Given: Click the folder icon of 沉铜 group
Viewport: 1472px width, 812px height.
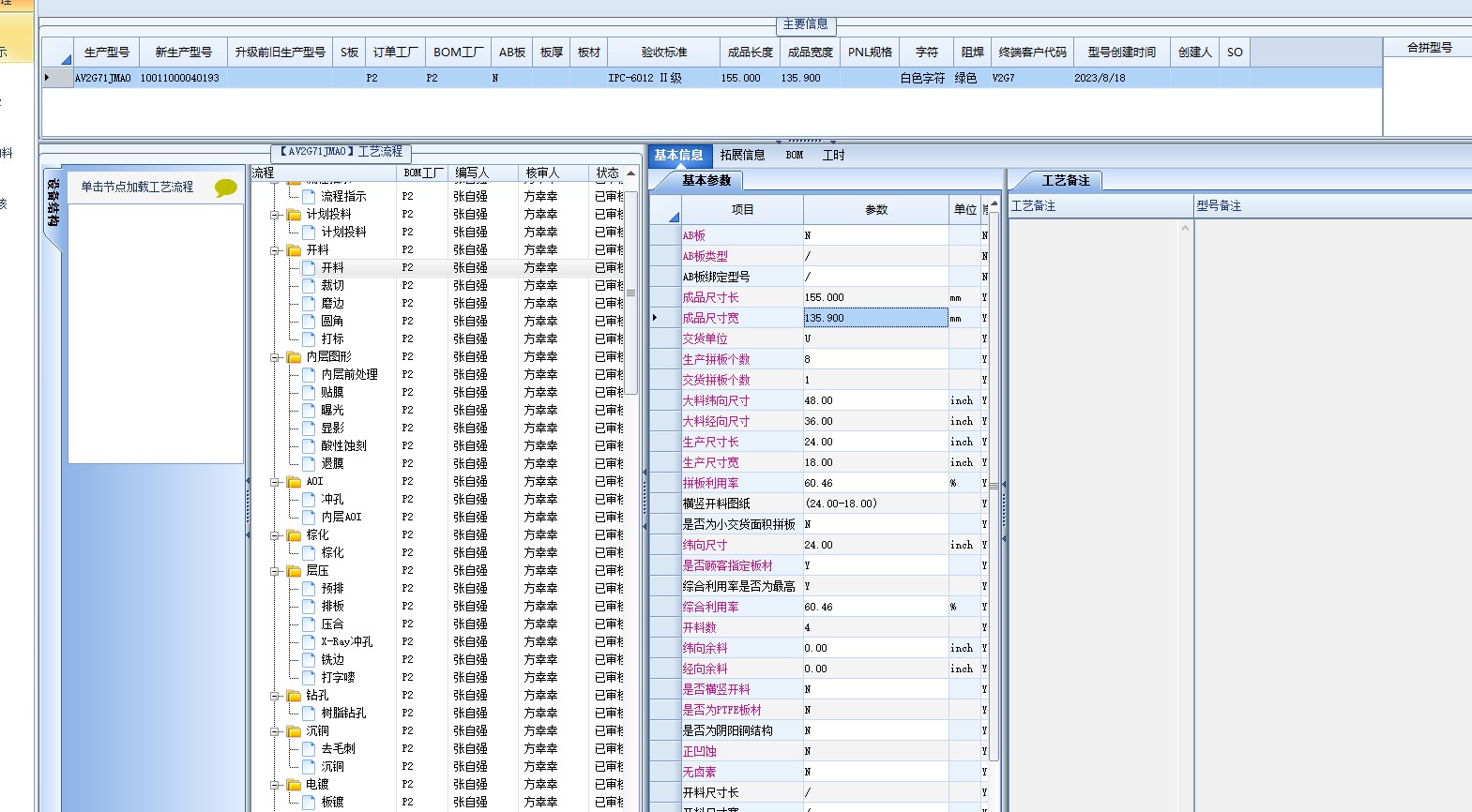Looking at the screenshot, I should [x=294, y=730].
